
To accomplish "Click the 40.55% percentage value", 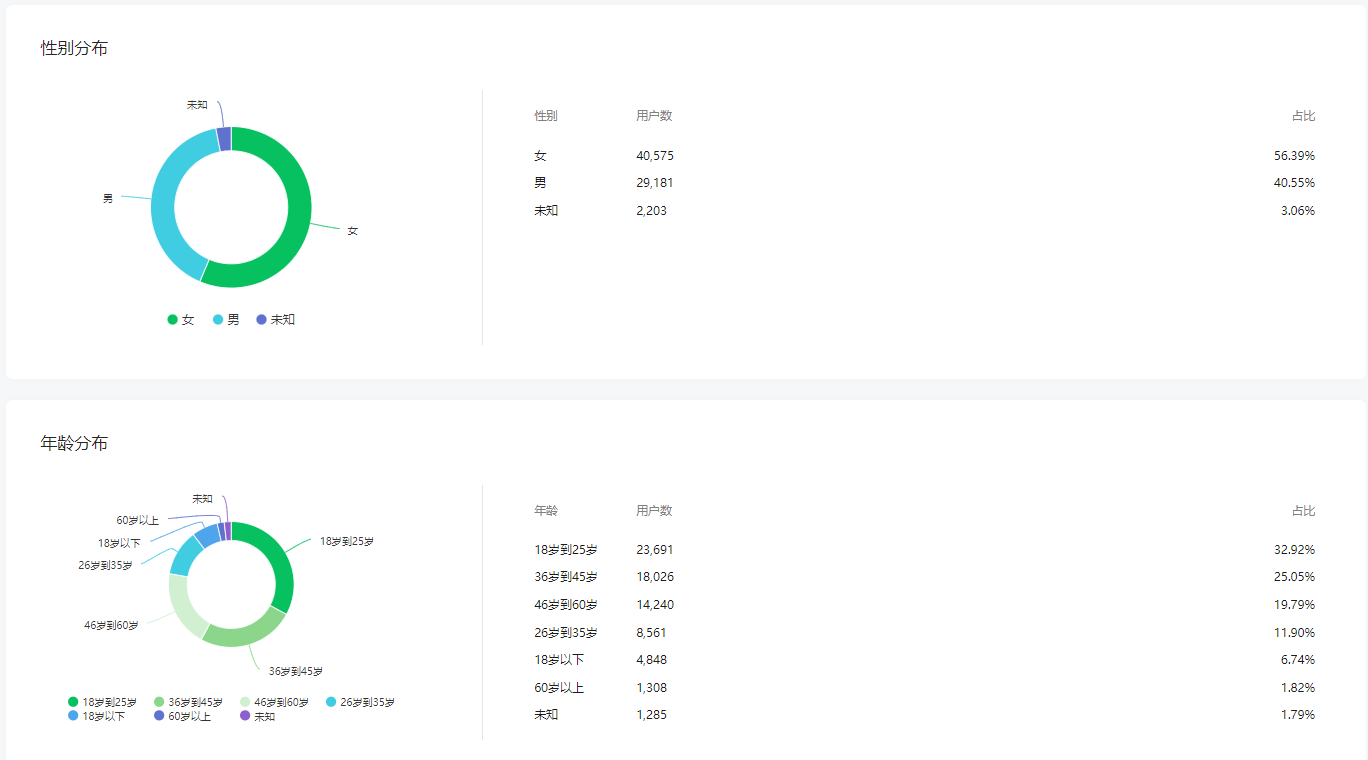I will pos(1294,183).
